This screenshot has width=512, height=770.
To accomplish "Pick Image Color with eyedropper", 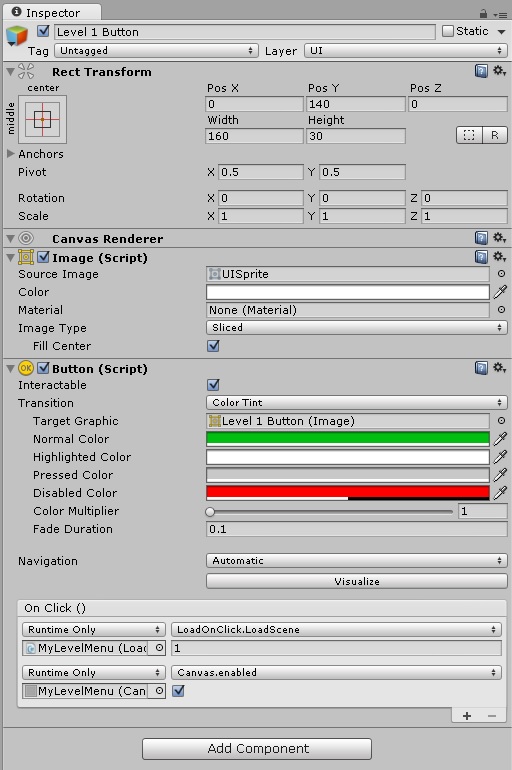I will pos(500,292).
